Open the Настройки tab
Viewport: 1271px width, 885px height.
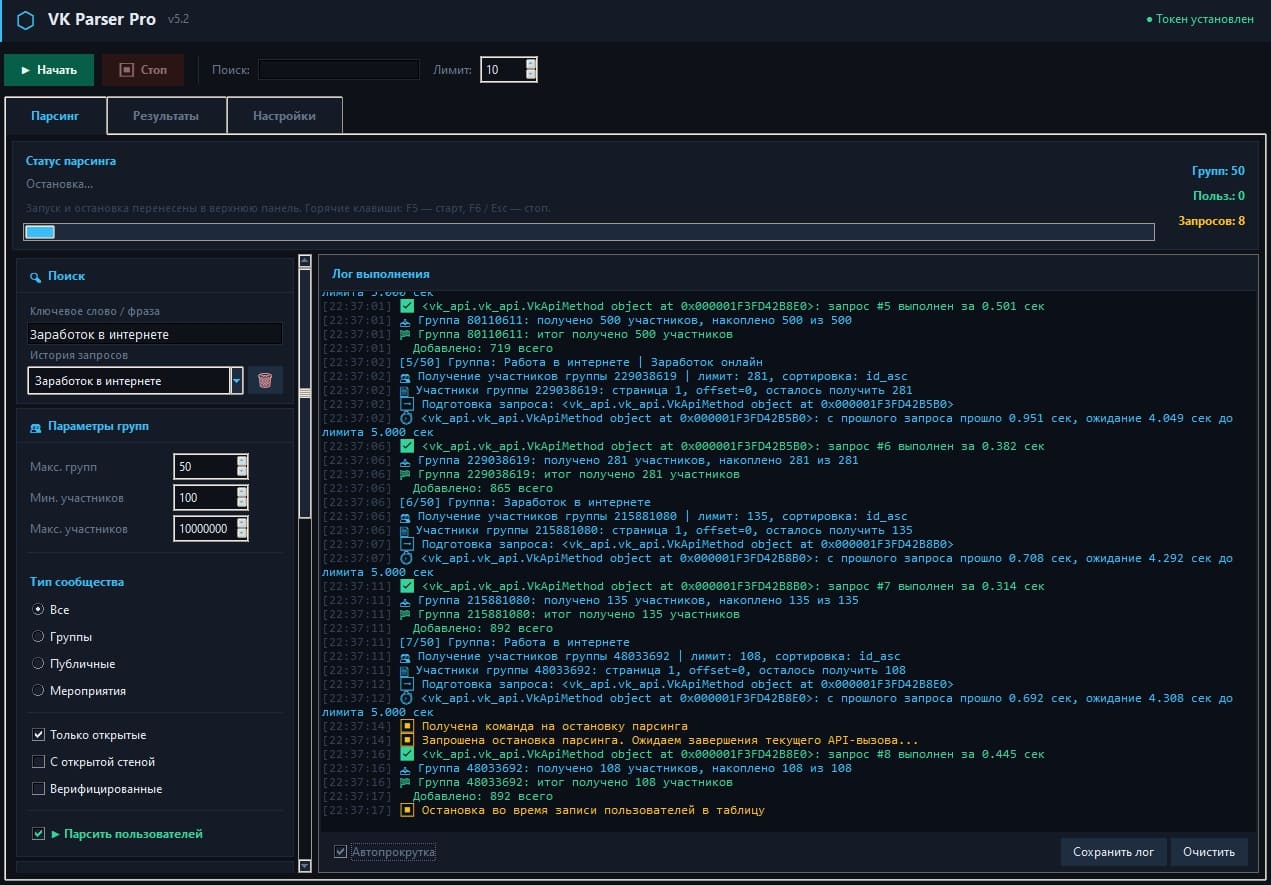pyautogui.click(x=284, y=116)
